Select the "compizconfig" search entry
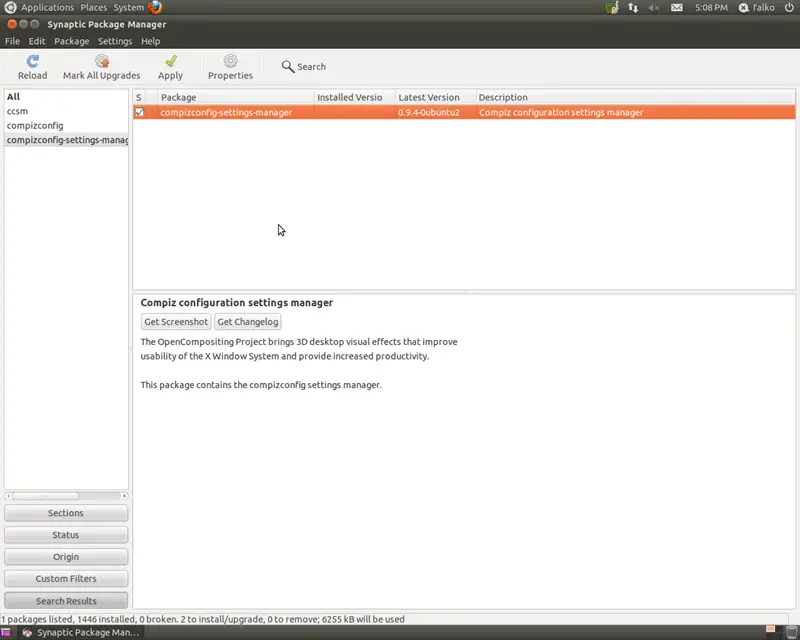 tap(66, 126)
